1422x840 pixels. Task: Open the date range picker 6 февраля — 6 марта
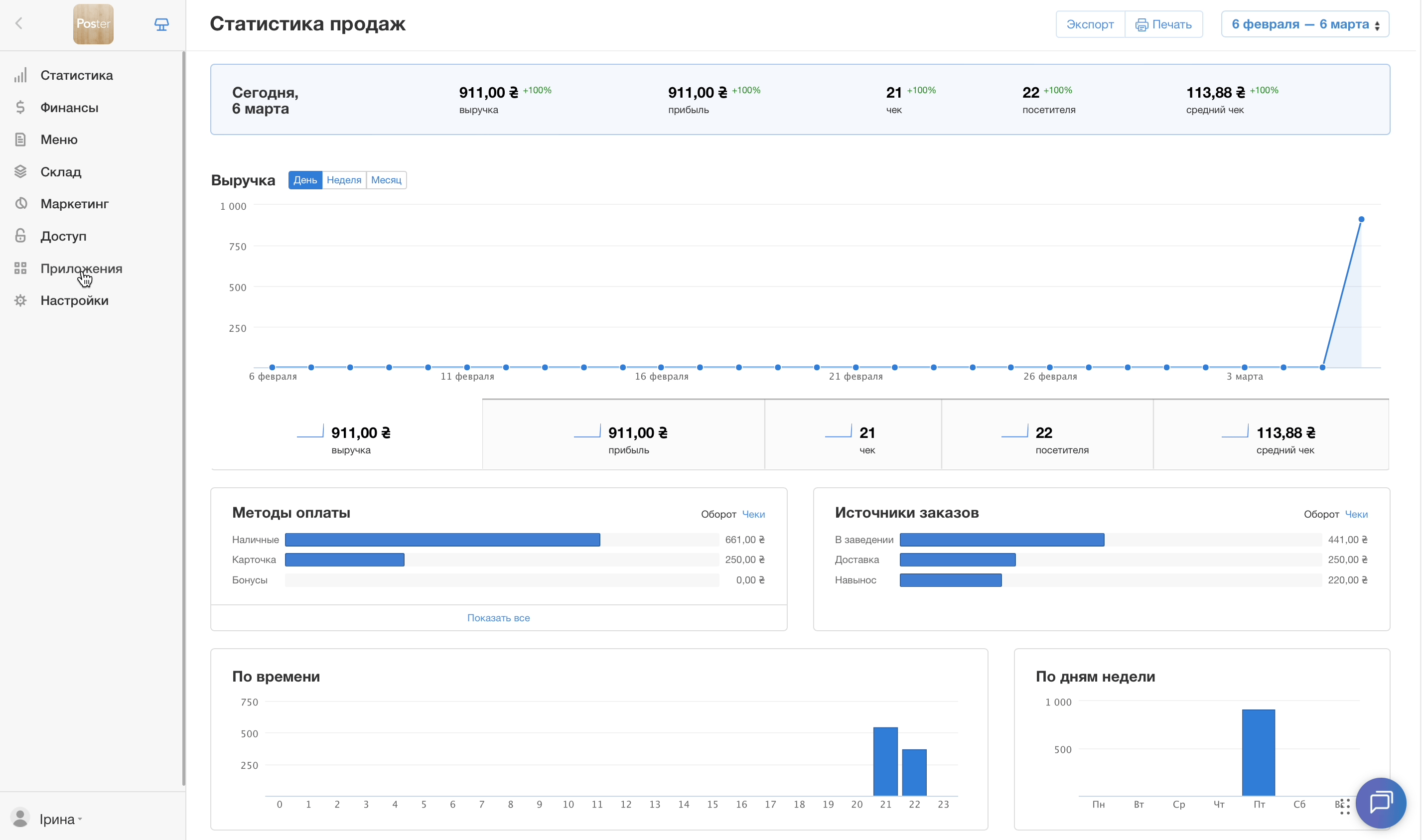click(x=1305, y=24)
